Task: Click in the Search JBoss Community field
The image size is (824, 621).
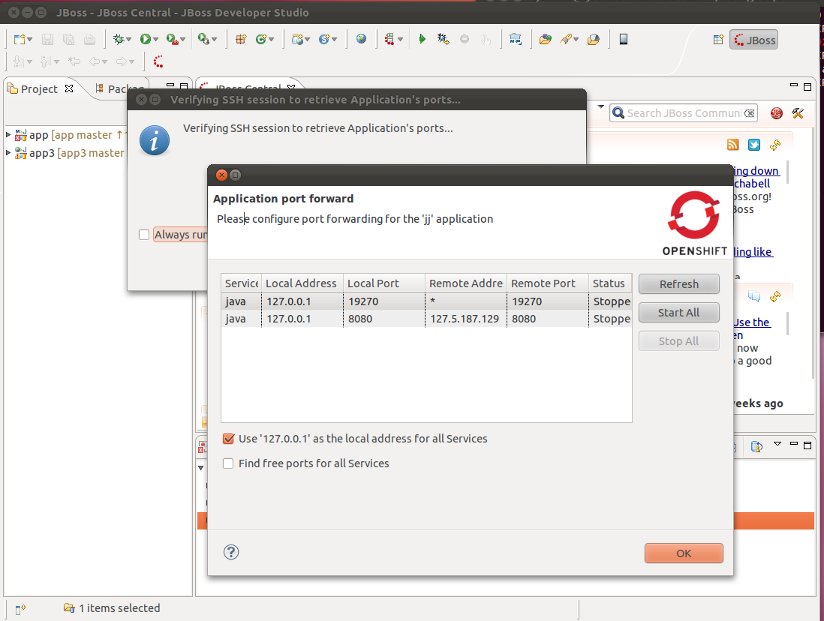Action: point(683,113)
